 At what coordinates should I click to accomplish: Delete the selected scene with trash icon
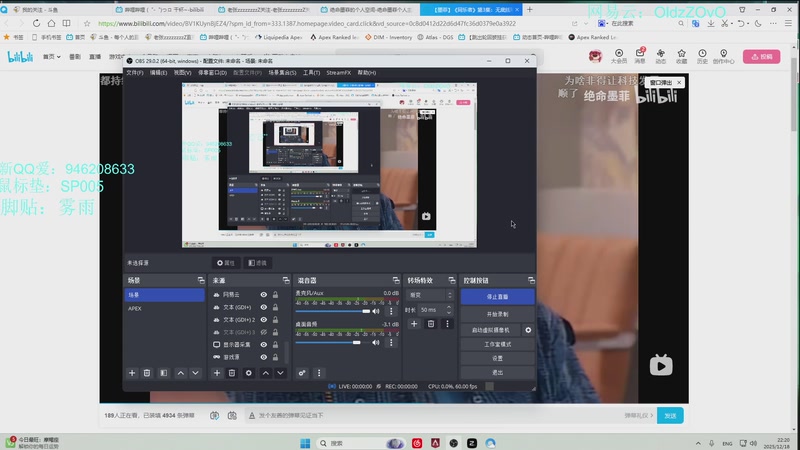tap(147, 373)
